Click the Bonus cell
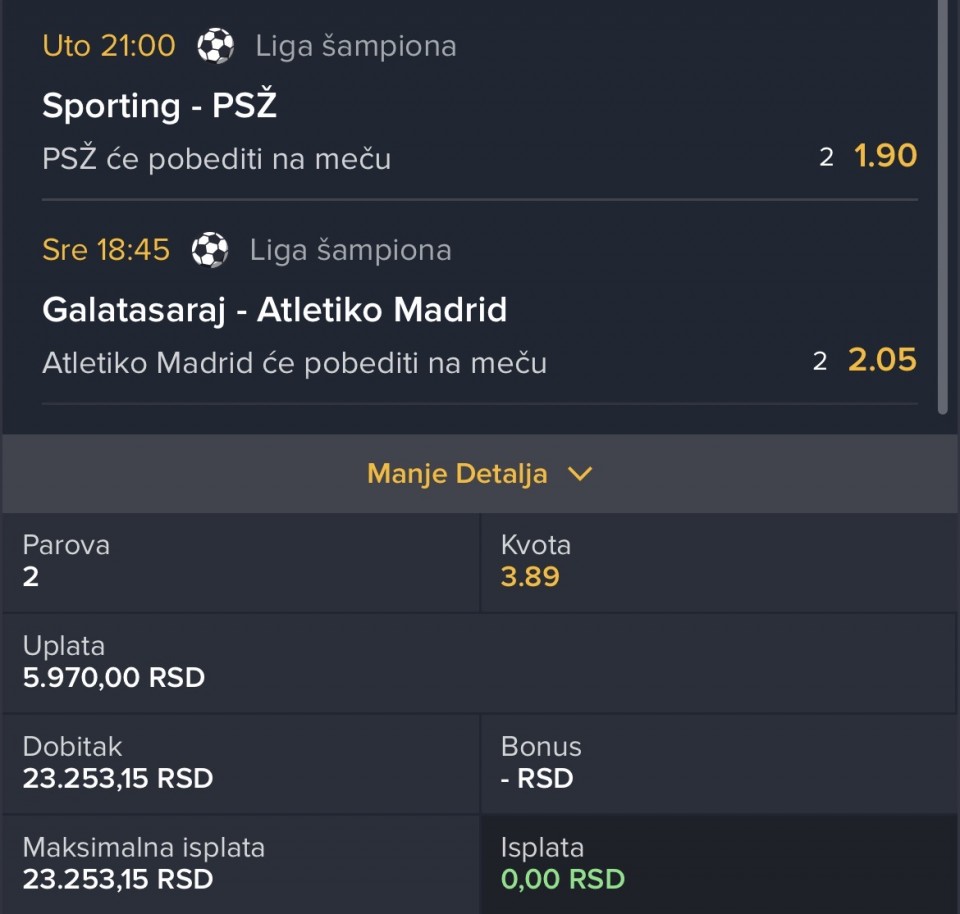 pos(718,763)
